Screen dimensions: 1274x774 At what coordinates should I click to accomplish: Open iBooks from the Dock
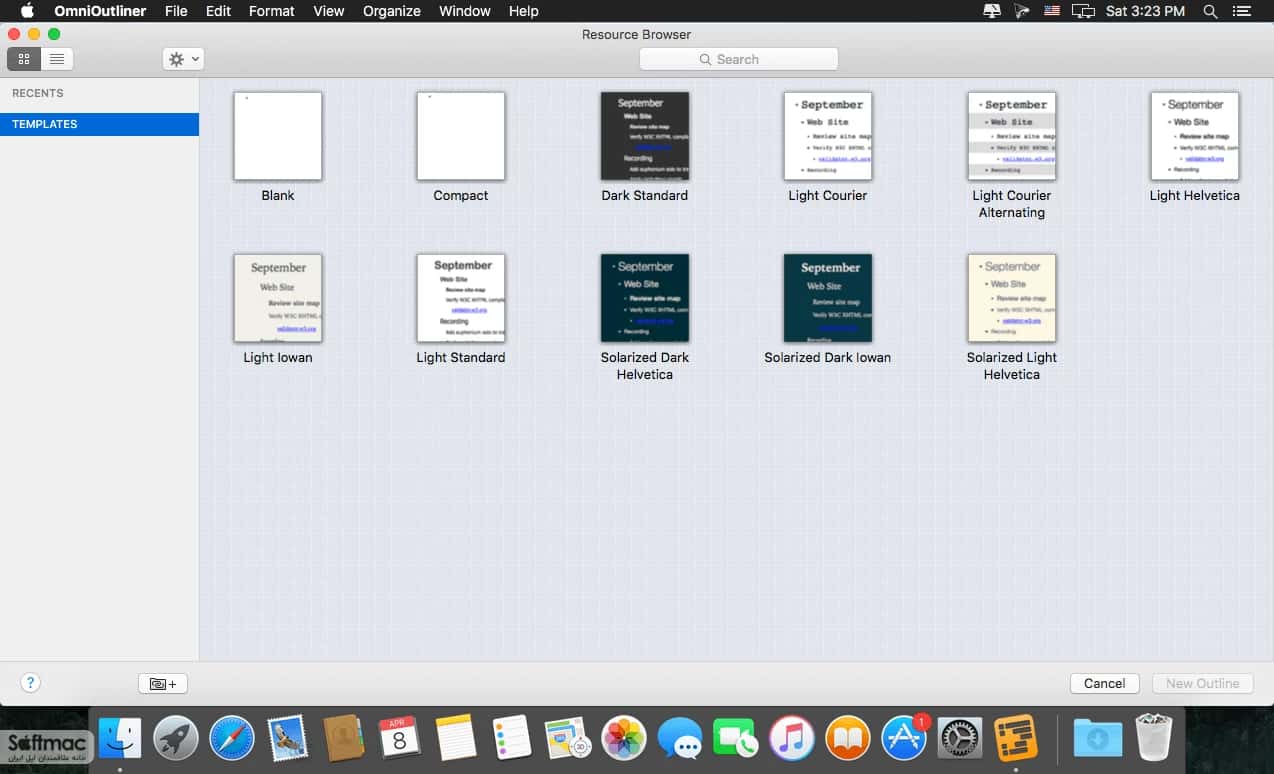(848, 739)
